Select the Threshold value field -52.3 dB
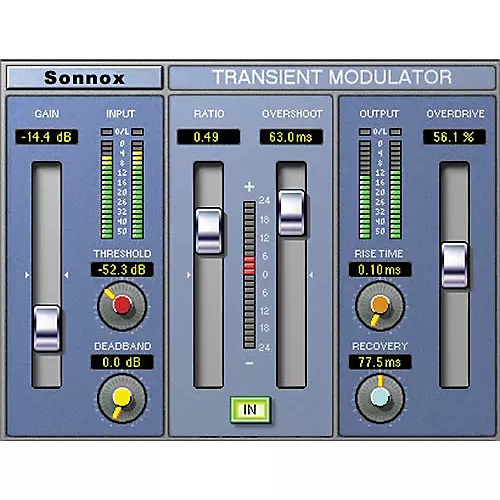Viewport: 500px width, 500px height. point(122,269)
